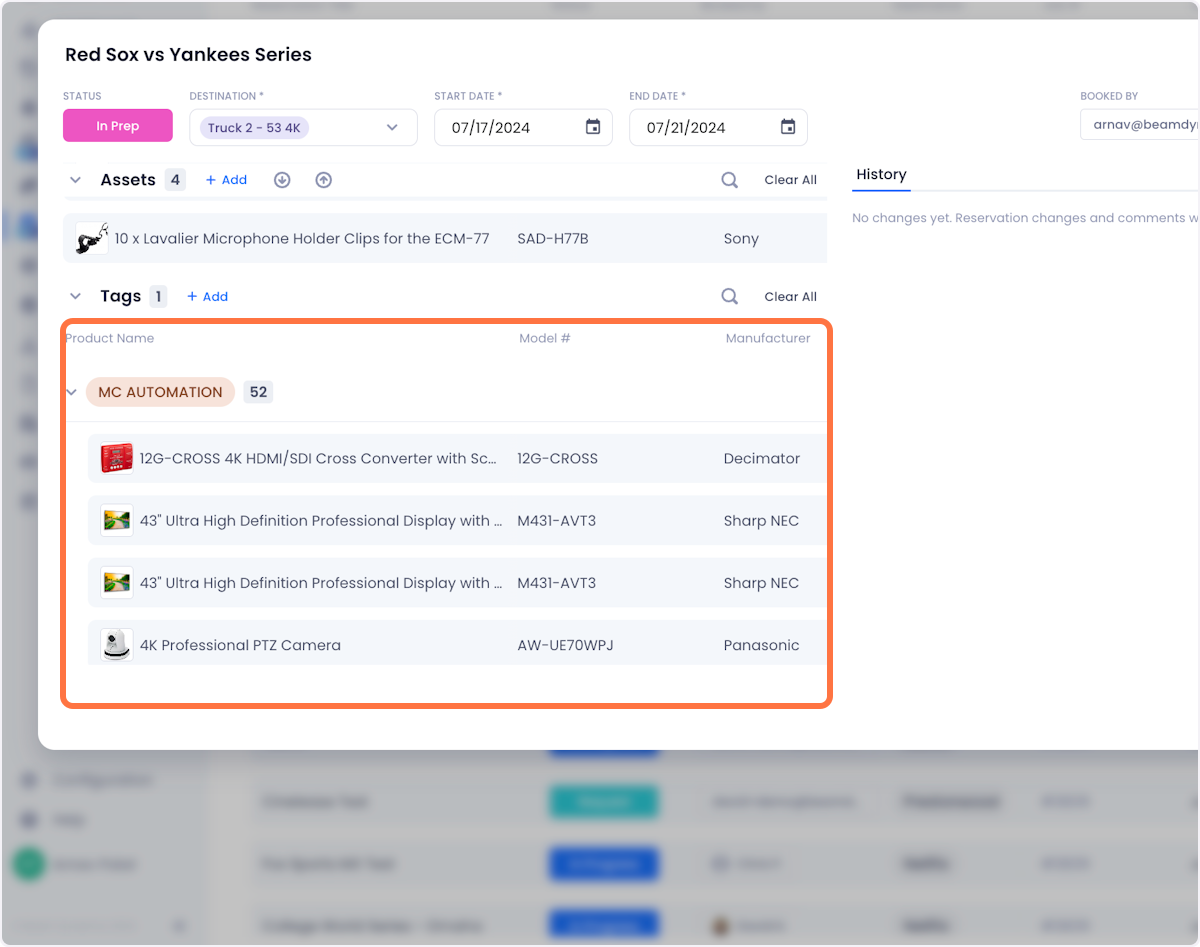Collapse the MC AUTOMATION group chevron
1200x947 pixels.
coord(71,392)
